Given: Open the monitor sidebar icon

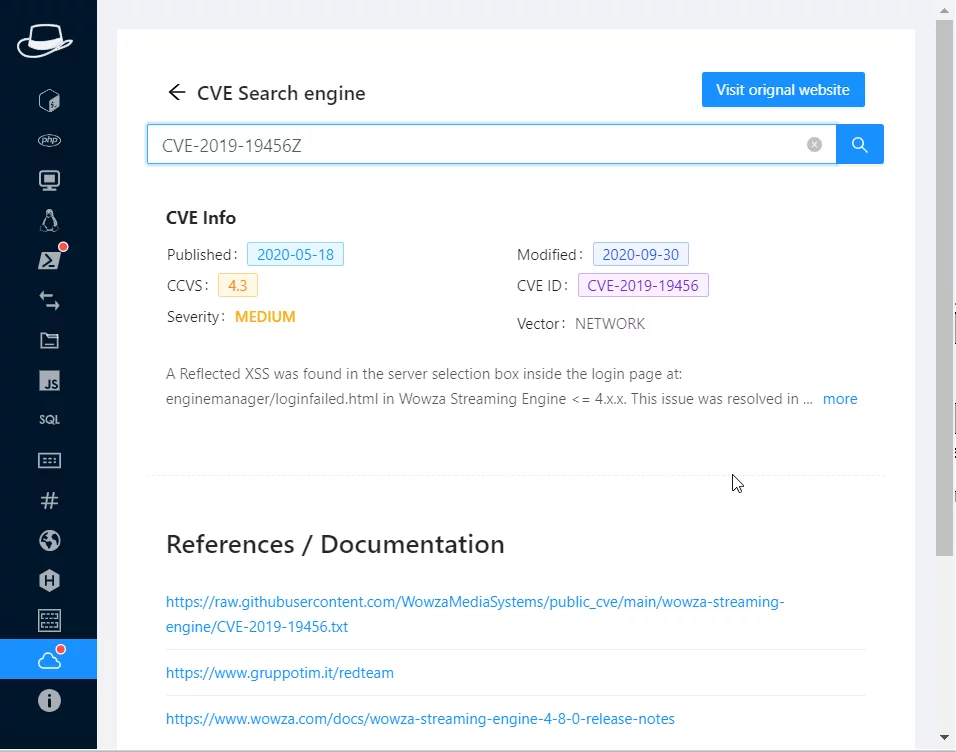Looking at the screenshot, I should [49, 180].
